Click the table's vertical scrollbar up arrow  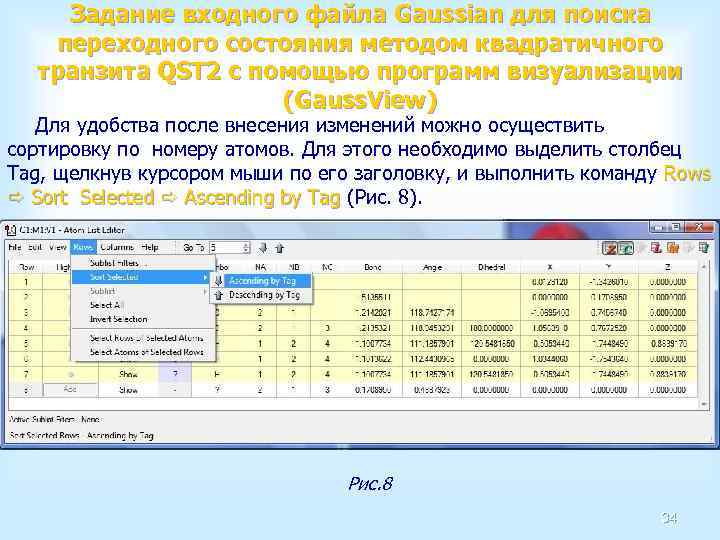(x=703, y=266)
